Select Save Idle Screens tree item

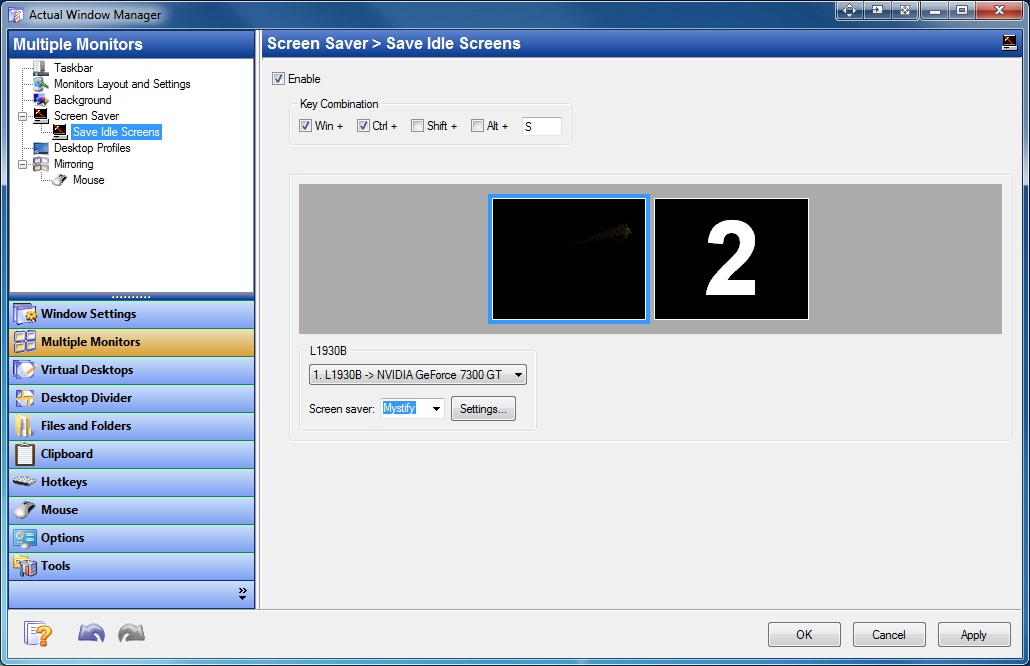click(116, 132)
